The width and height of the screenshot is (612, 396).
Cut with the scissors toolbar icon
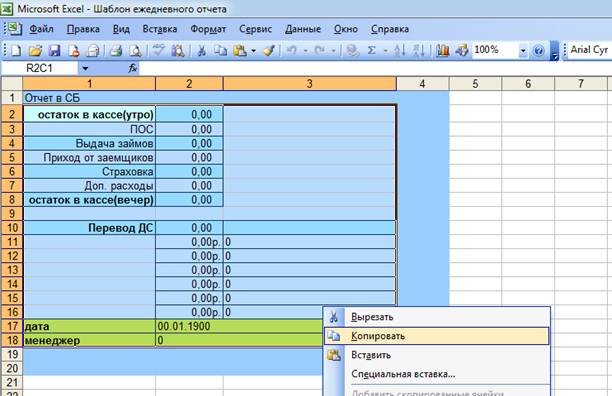(201, 51)
